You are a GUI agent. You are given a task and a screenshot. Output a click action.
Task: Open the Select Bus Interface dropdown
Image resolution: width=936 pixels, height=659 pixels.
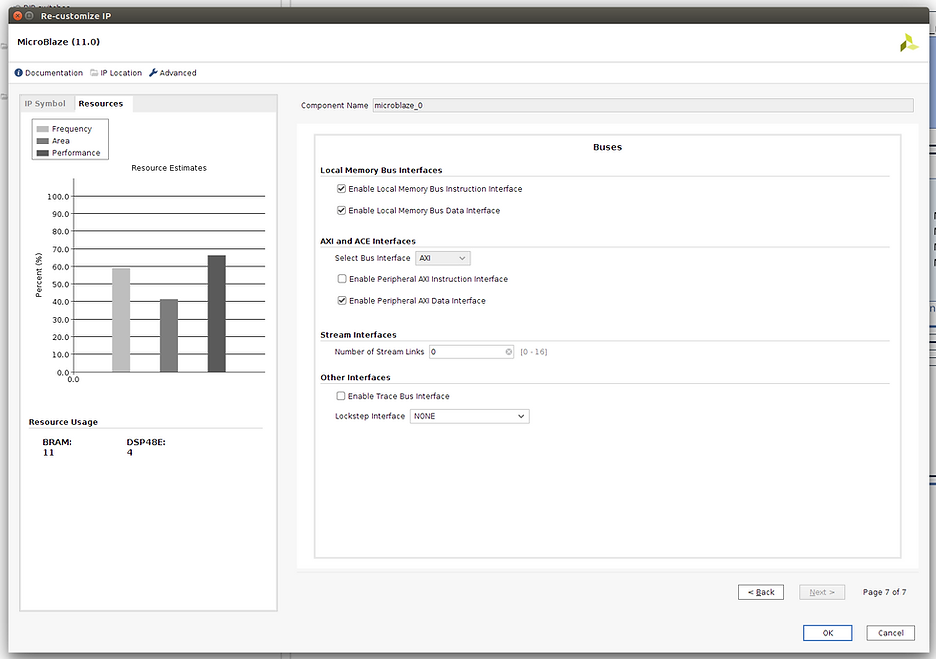442,258
